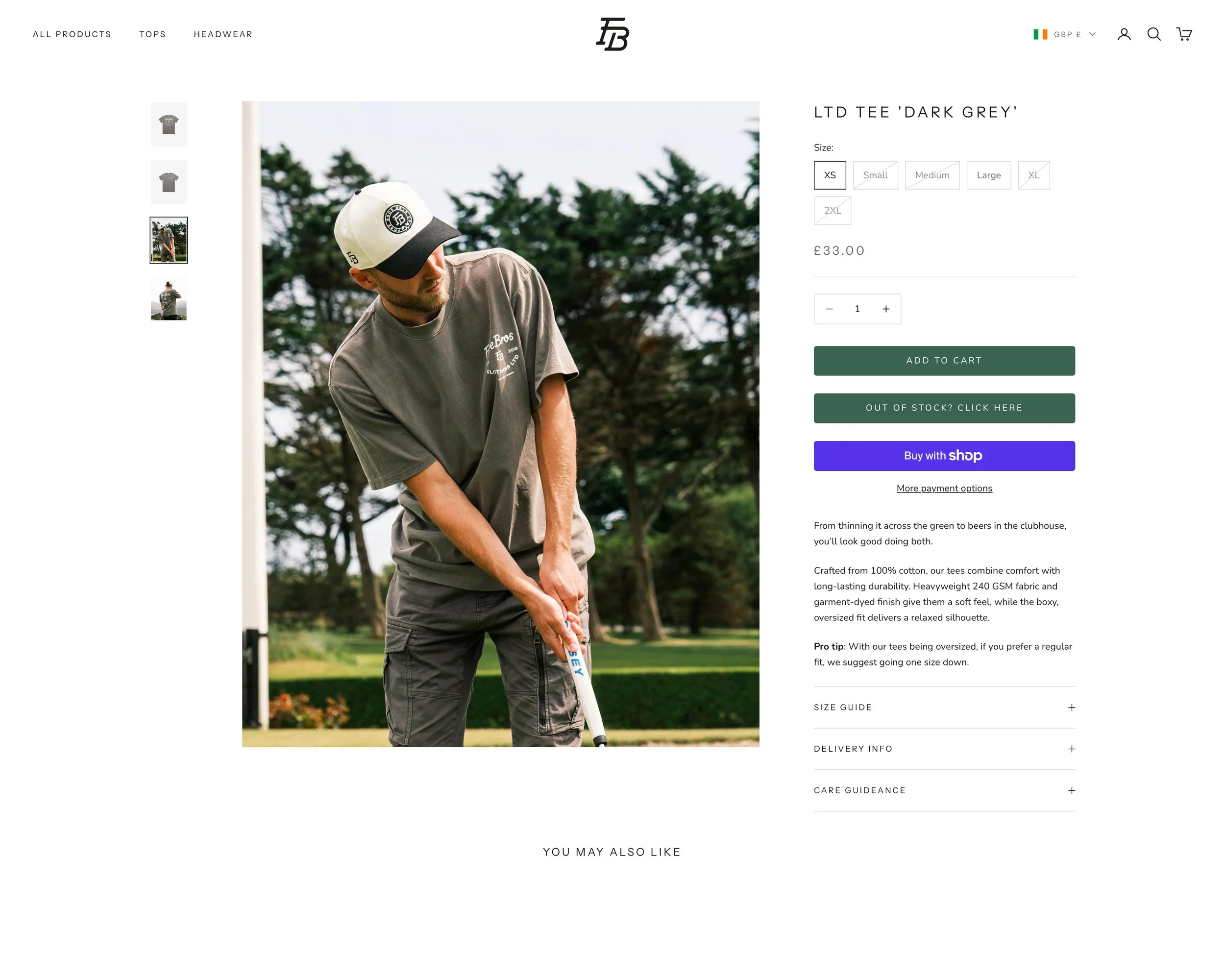Select size XS
1225x980 pixels.
pyautogui.click(x=830, y=175)
